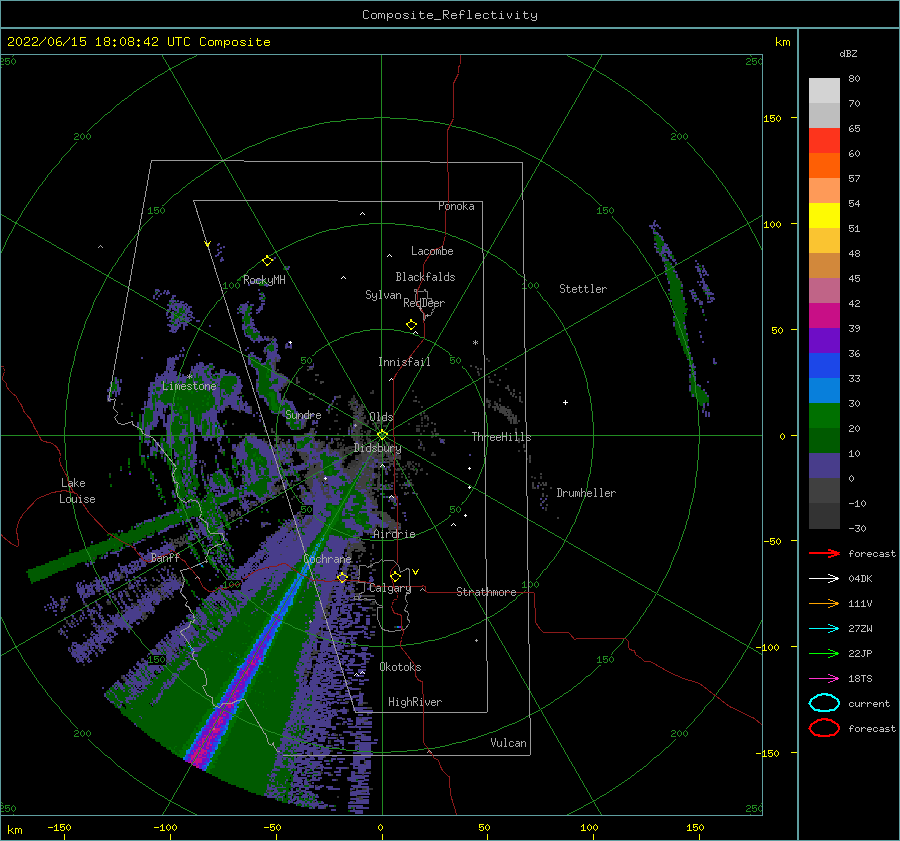Pick the magenta 39-42 dBZ swatch

coord(824,316)
